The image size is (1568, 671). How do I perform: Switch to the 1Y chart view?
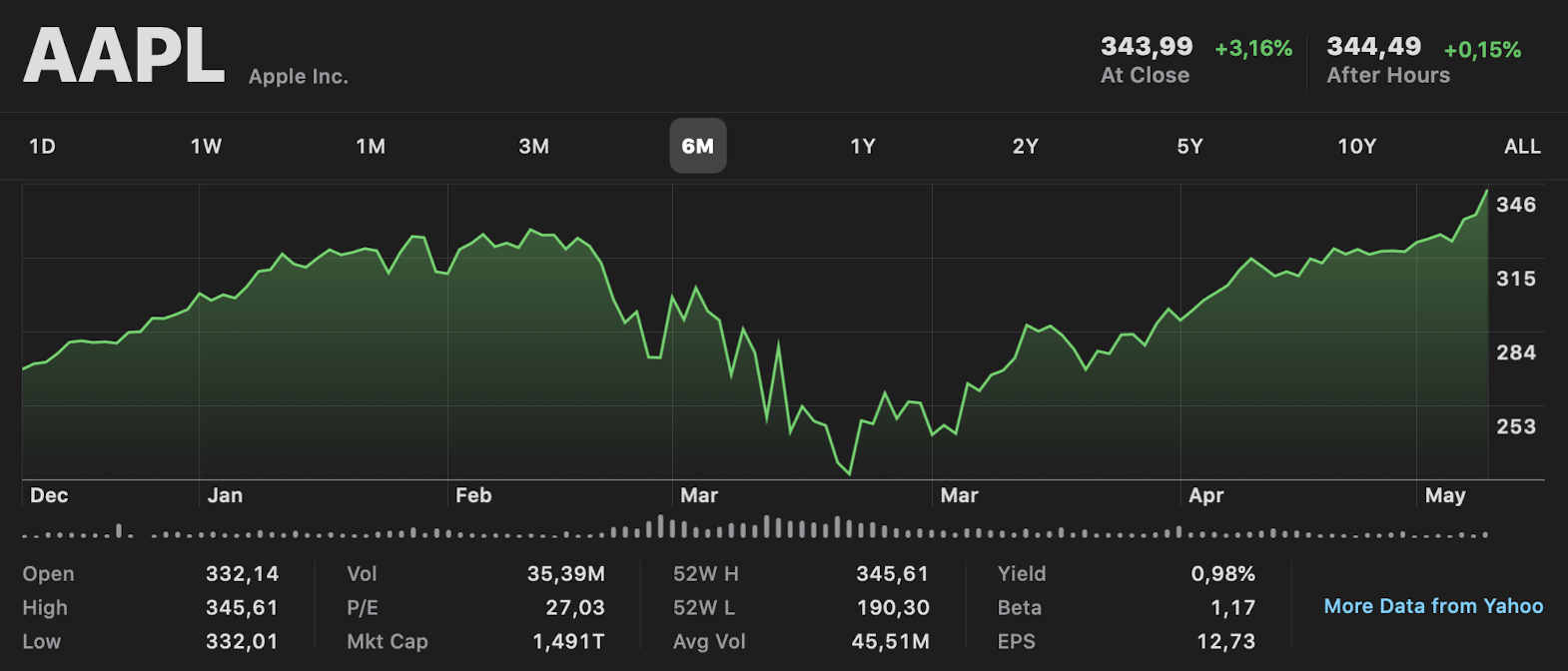[862, 147]
